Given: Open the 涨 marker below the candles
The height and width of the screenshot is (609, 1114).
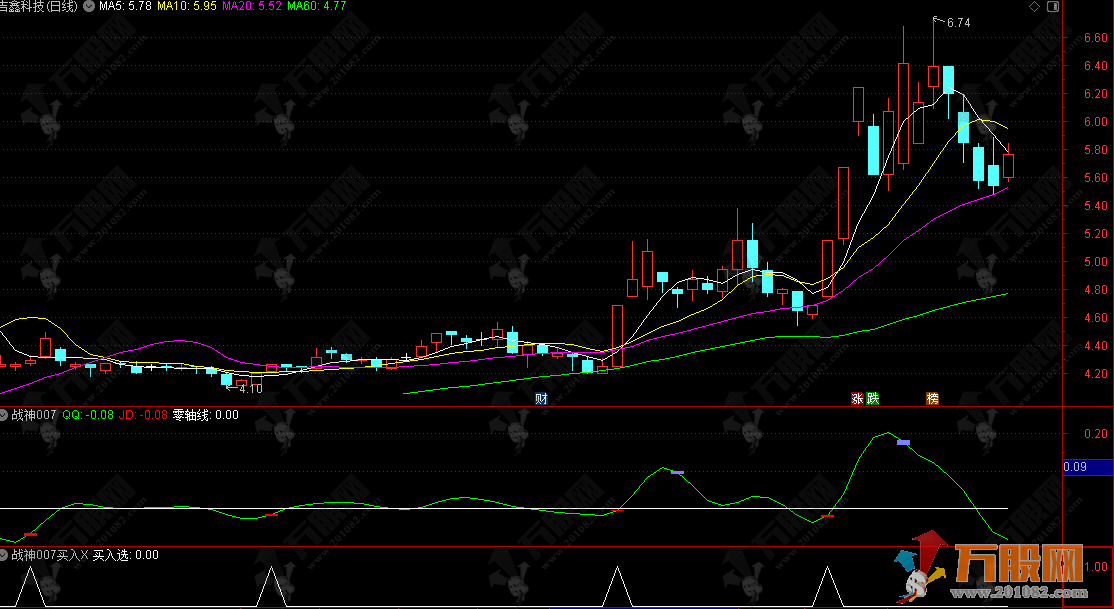Looking at the screenshot, I should (x=858, y=399).
